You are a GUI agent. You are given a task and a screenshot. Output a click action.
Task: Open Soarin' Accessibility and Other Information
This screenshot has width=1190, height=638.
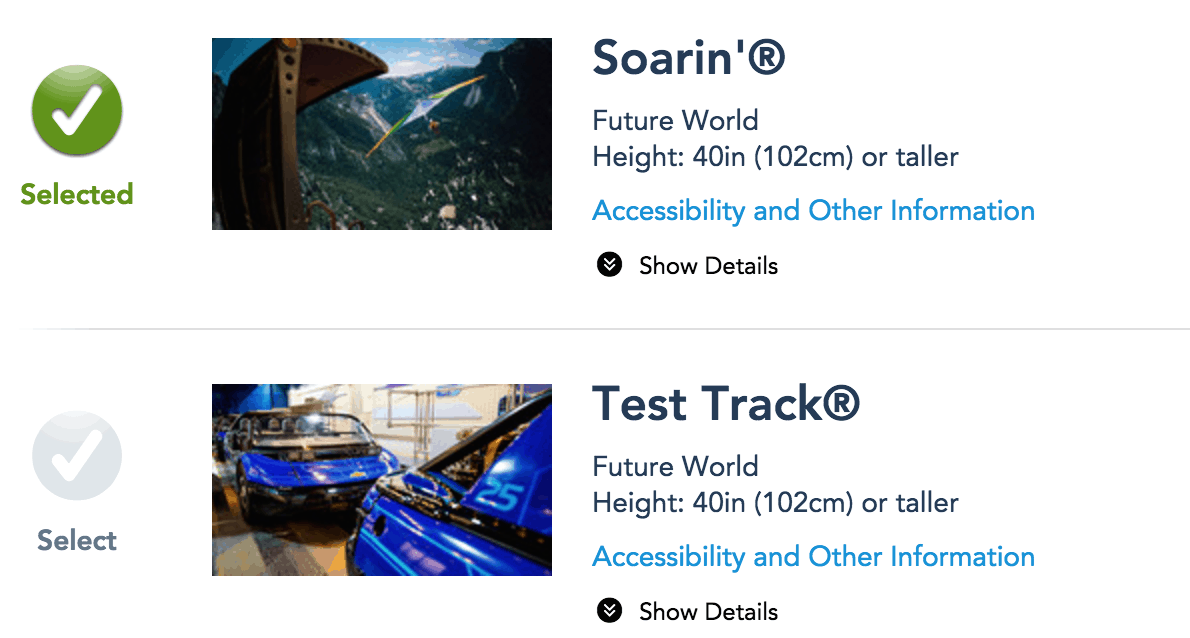(x=814, y=210)
